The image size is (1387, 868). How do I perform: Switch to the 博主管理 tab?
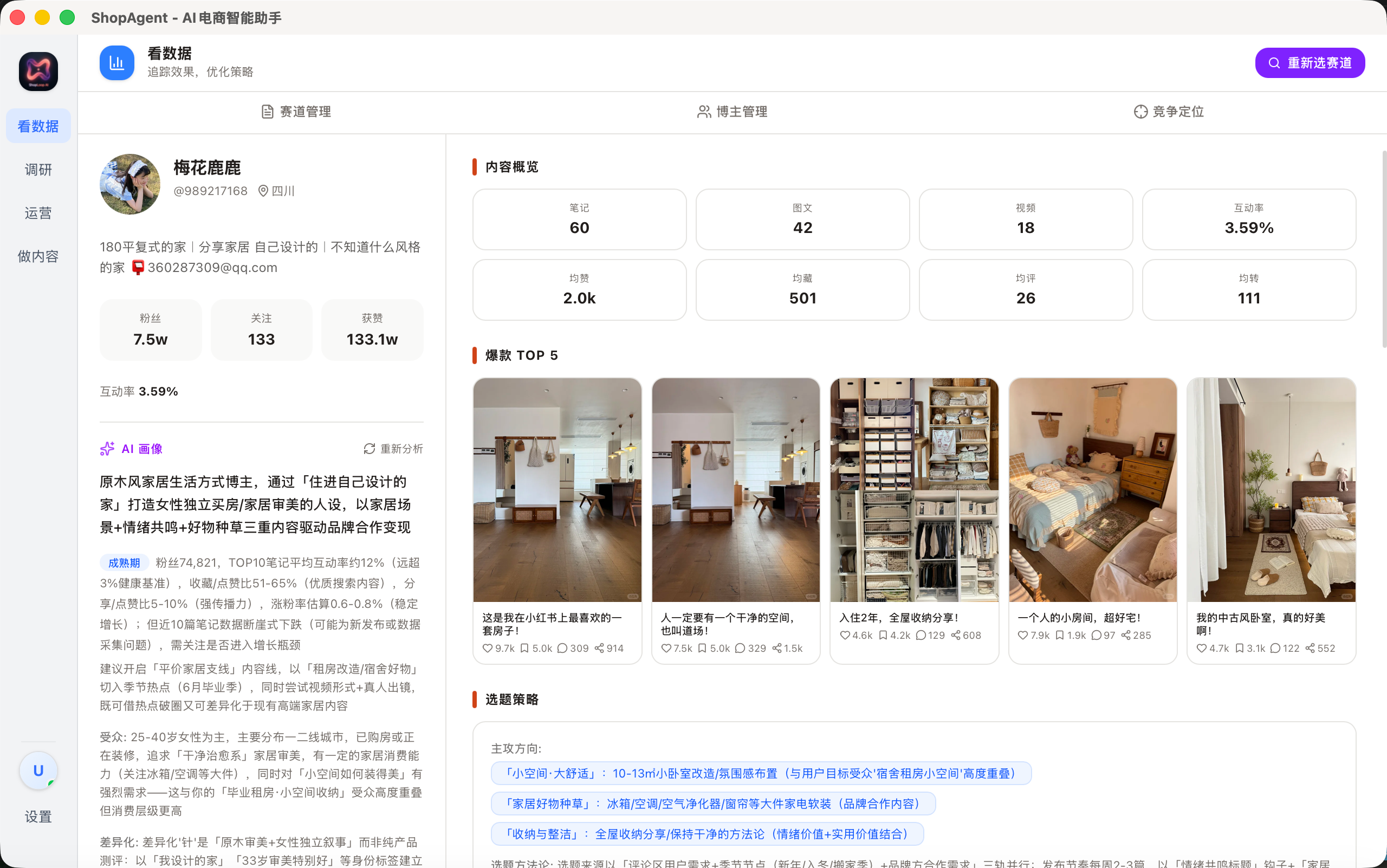tap(733, 112)
